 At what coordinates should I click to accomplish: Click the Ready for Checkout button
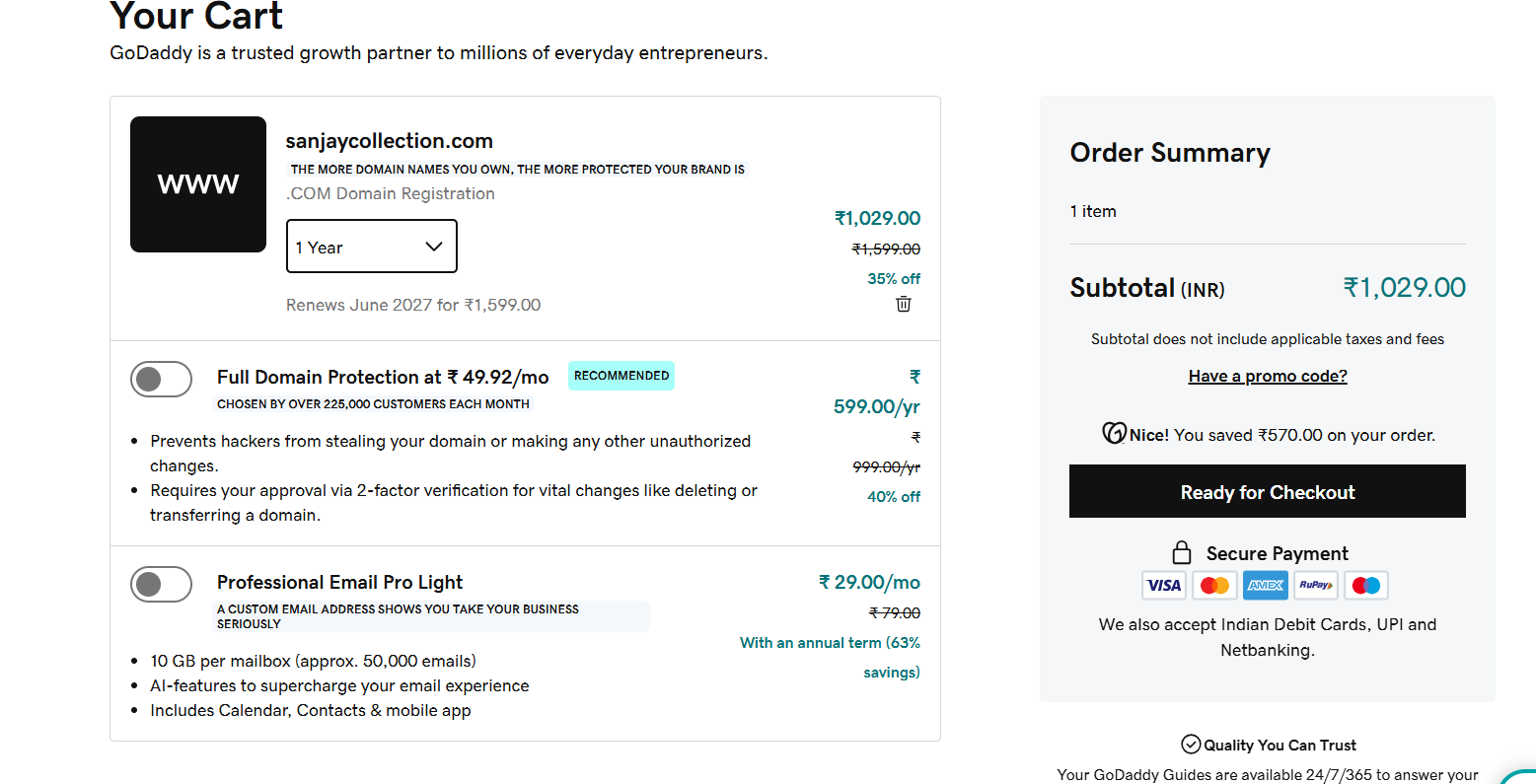coord(1268,491)
